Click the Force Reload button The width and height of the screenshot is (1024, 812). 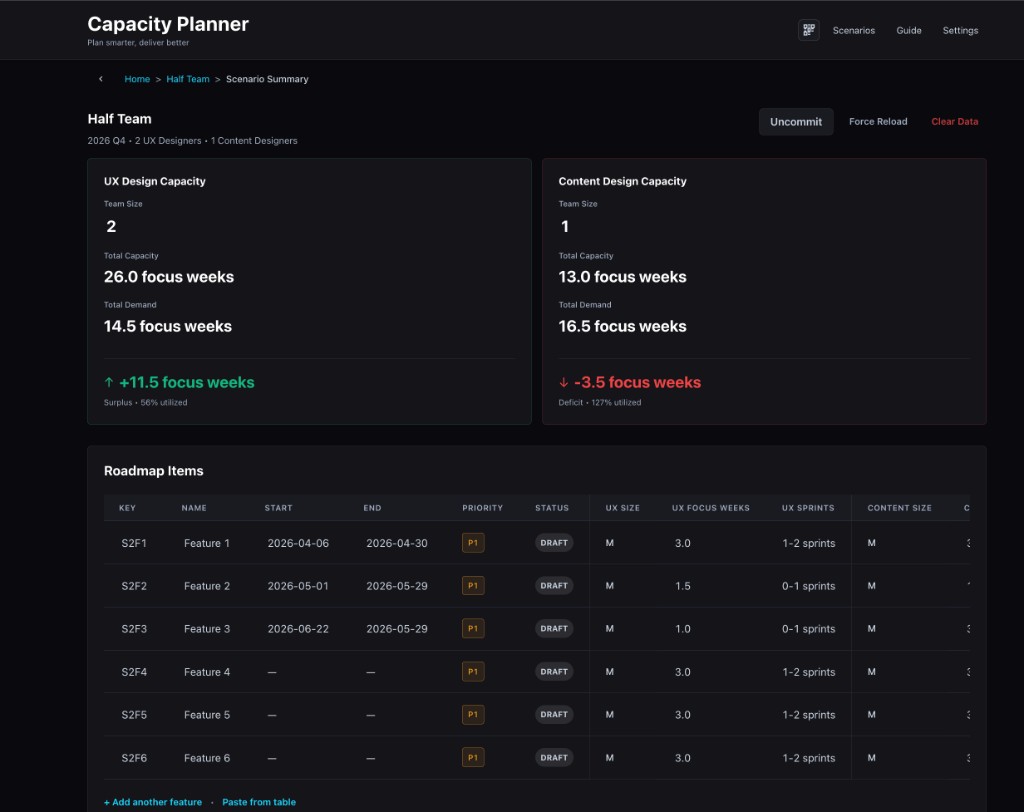(x=878, y=122)
